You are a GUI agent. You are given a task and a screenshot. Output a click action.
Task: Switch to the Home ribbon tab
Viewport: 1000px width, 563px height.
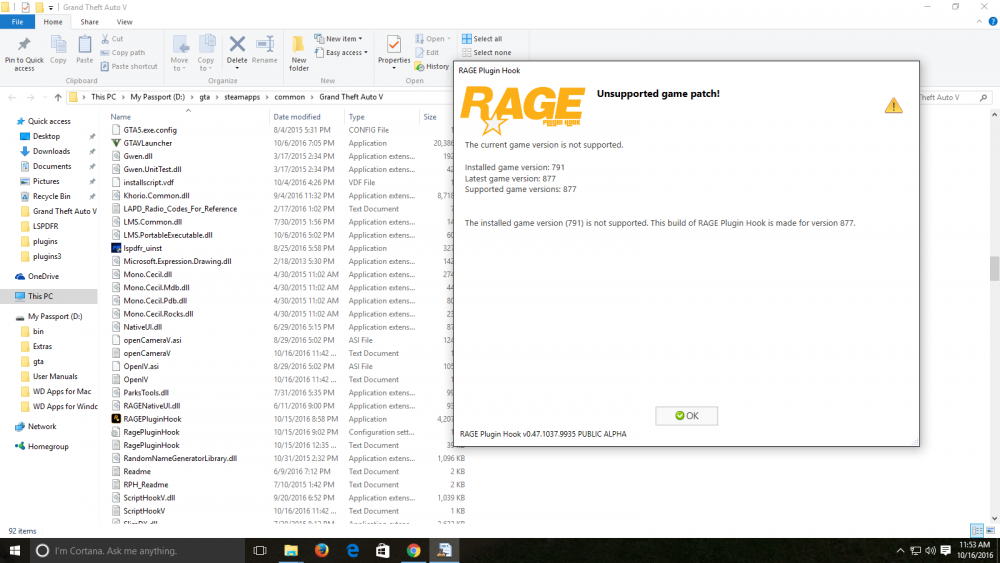point(53,22)
